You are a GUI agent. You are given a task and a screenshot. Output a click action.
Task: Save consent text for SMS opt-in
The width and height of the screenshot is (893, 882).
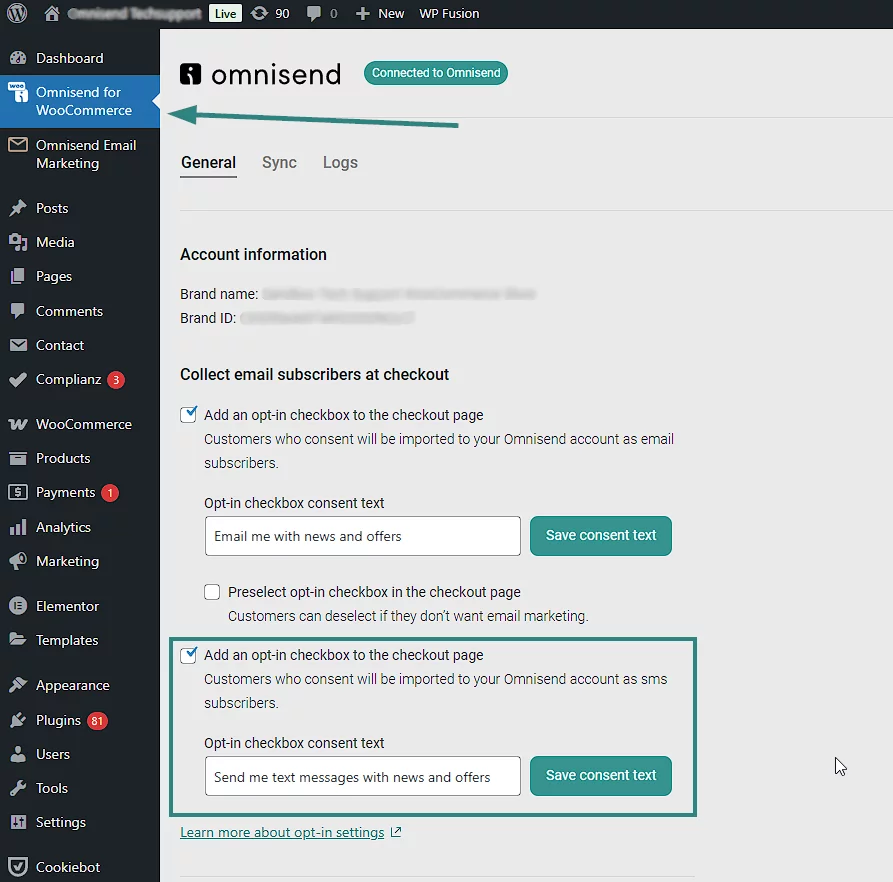[601, 776]
